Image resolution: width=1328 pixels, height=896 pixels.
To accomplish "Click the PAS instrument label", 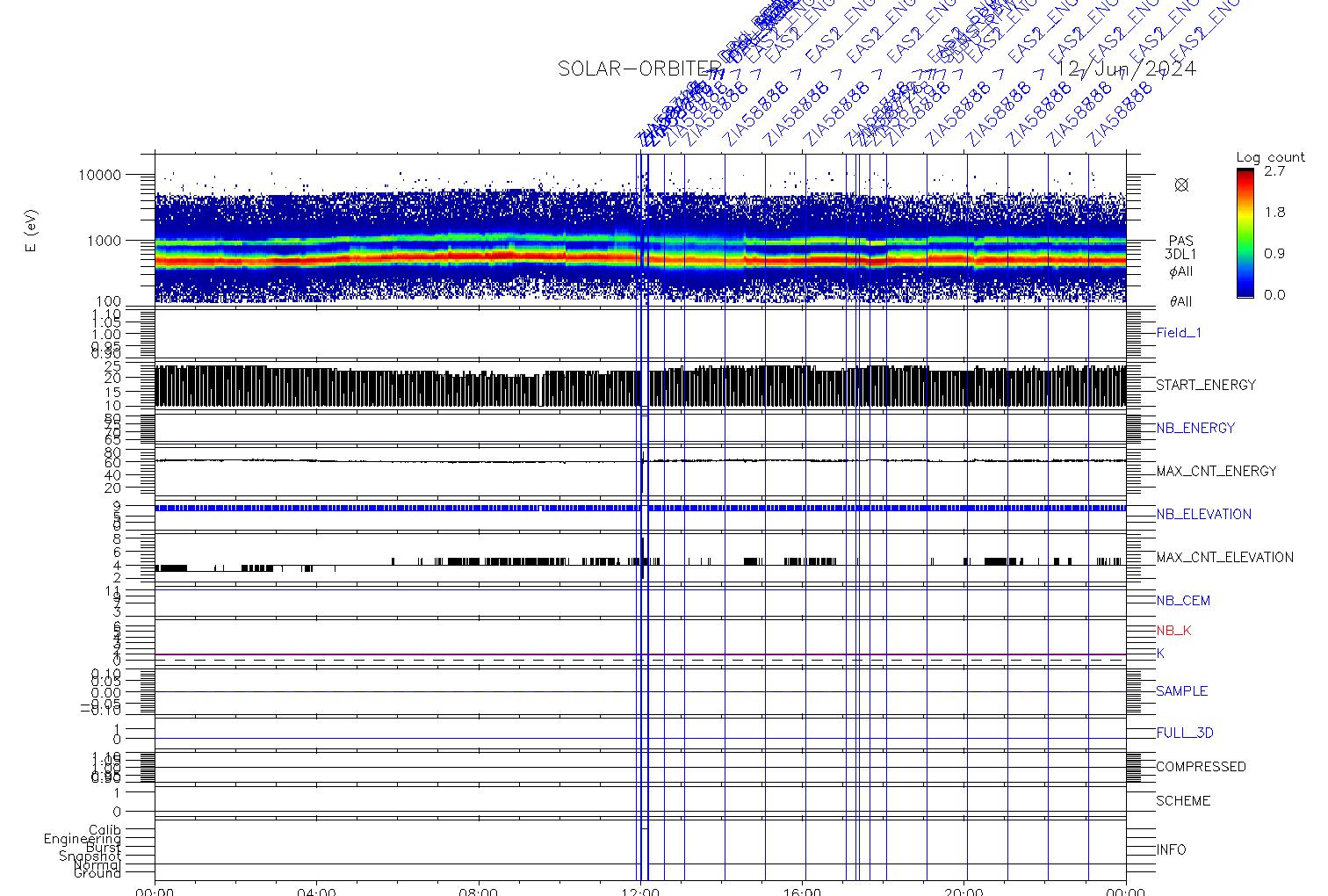I will pyautogui.click(x=1180, y=241).
